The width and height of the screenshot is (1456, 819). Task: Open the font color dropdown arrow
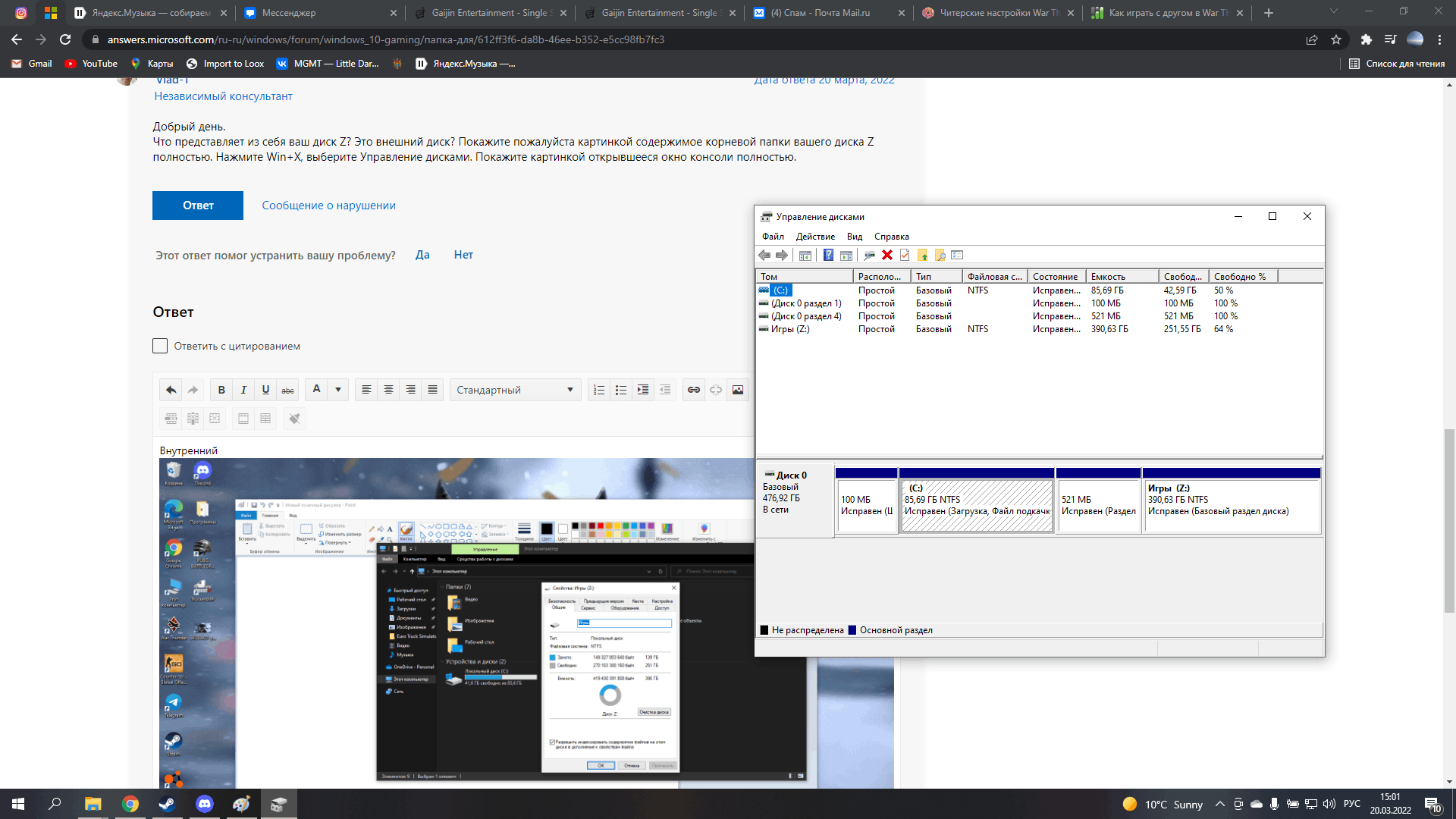[338, 390]
